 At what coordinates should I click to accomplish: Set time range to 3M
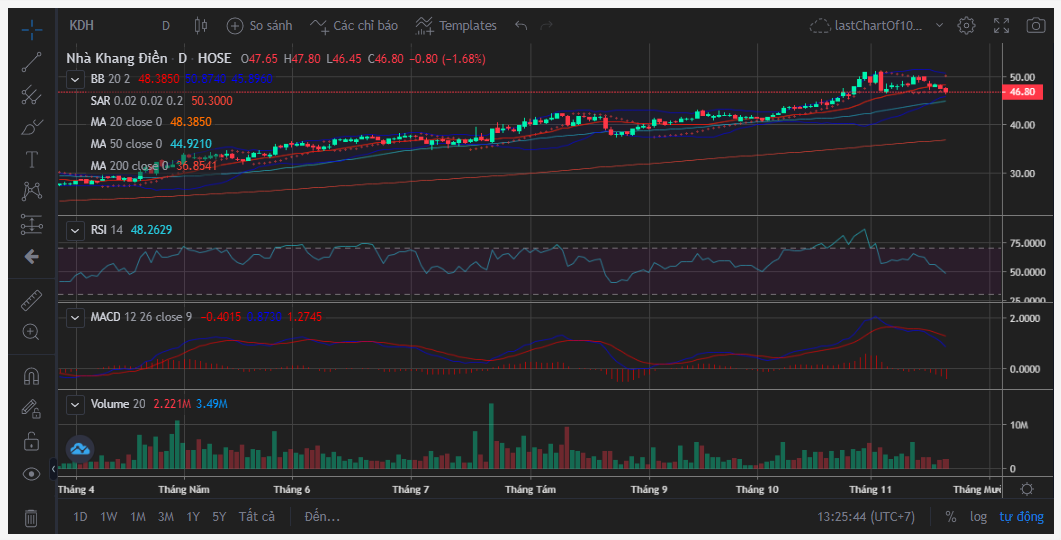tap(166, 517)
